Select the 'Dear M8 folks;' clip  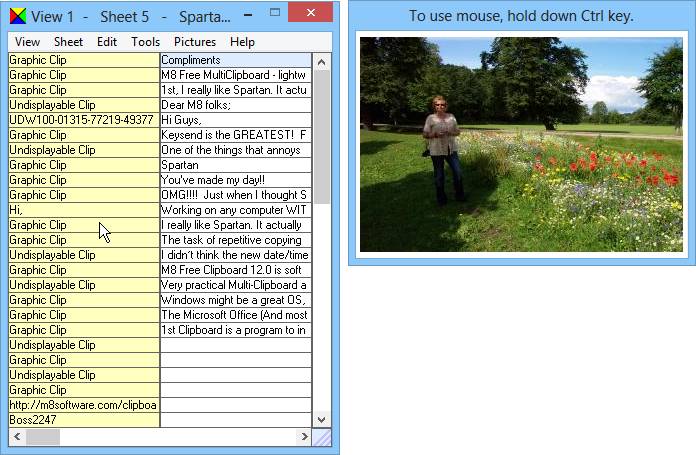point(235,105)
